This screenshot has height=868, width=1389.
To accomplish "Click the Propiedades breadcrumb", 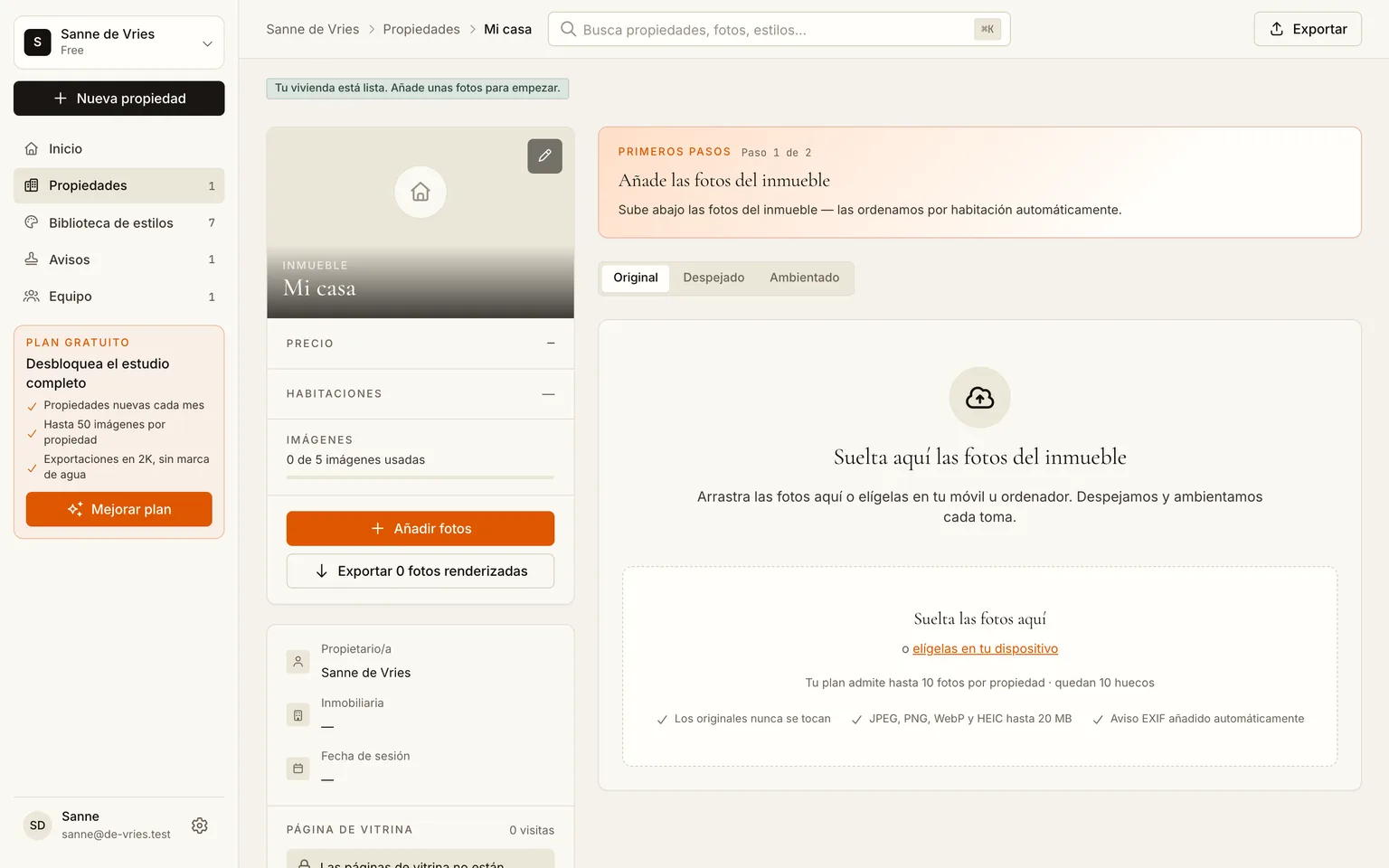I will [x=421, y=29].
